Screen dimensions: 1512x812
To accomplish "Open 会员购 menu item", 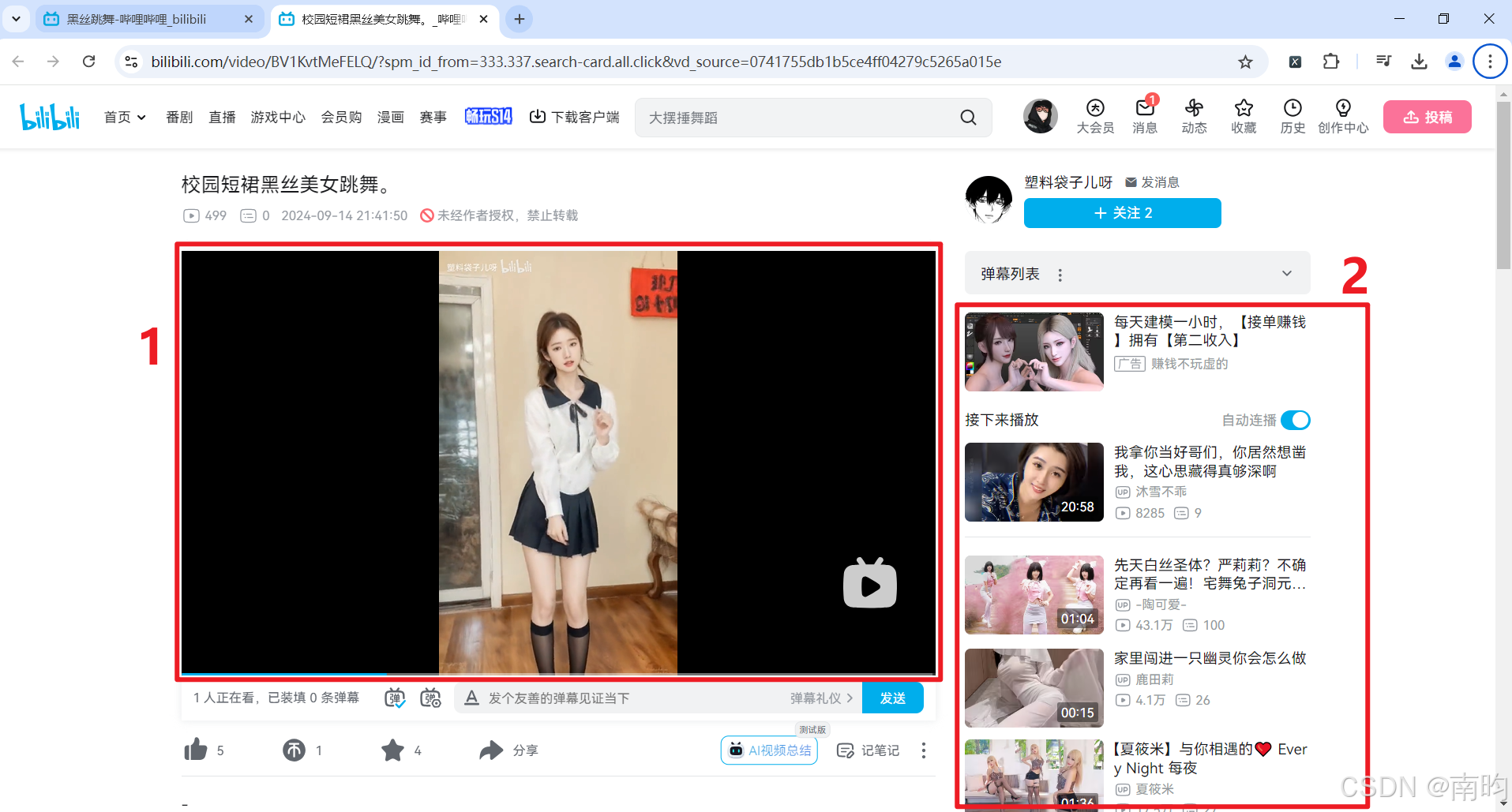I will [341, 117].
